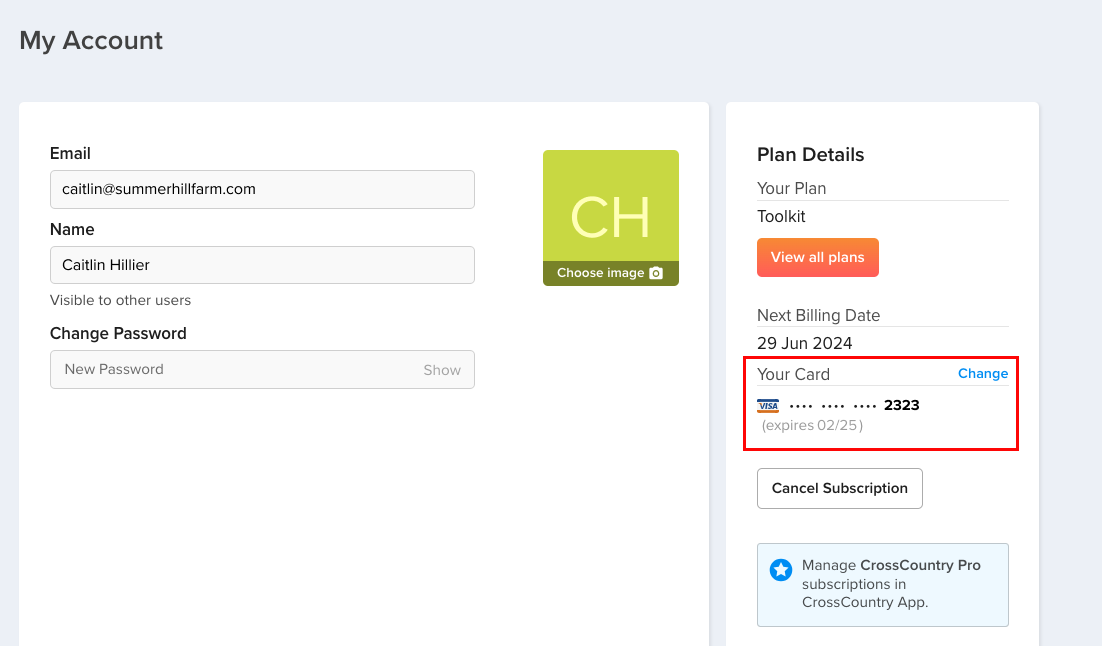Click the Toolkit plan name

click(x=781, y=216)
